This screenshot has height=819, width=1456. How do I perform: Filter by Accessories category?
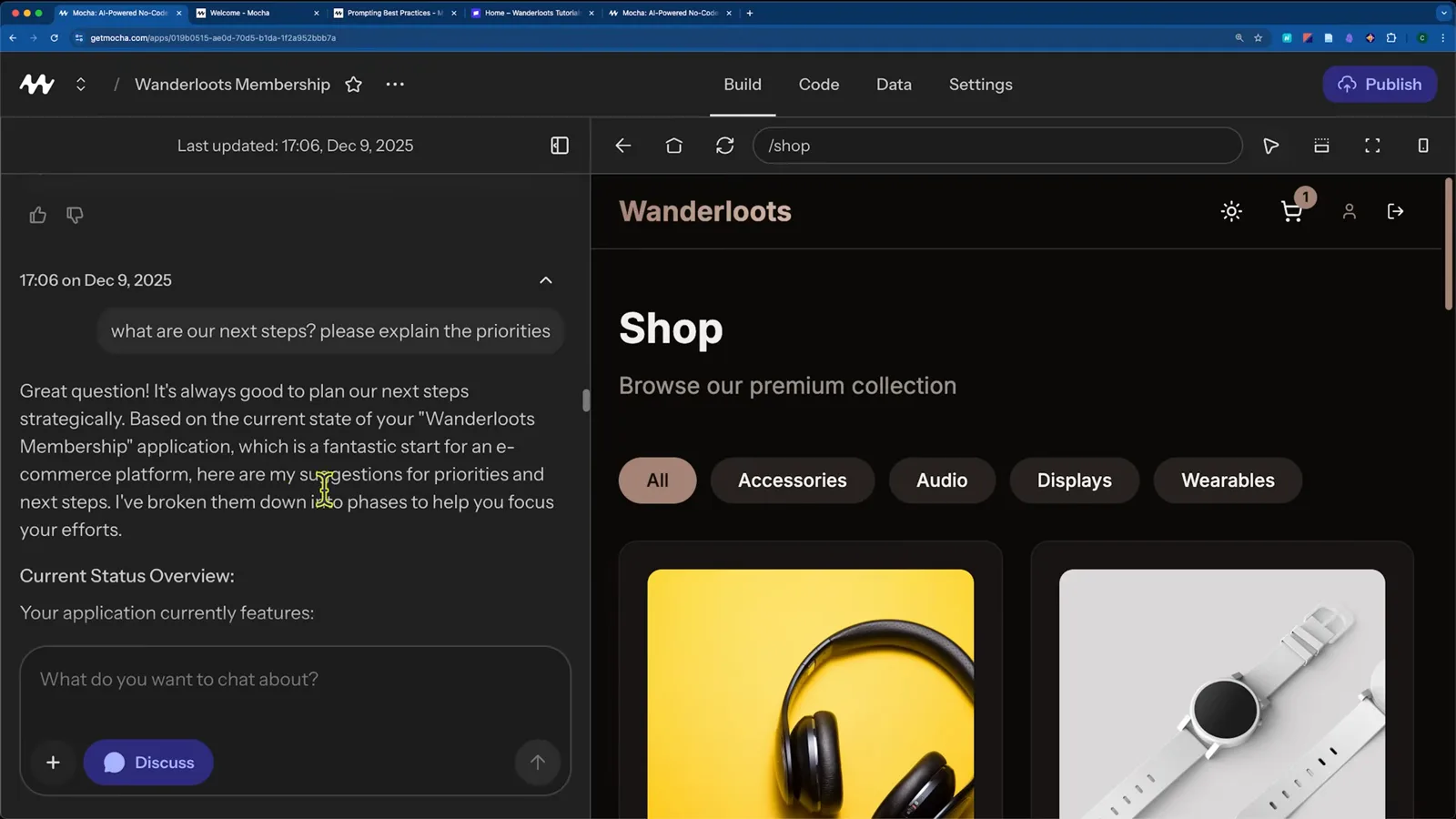(793, 480)
